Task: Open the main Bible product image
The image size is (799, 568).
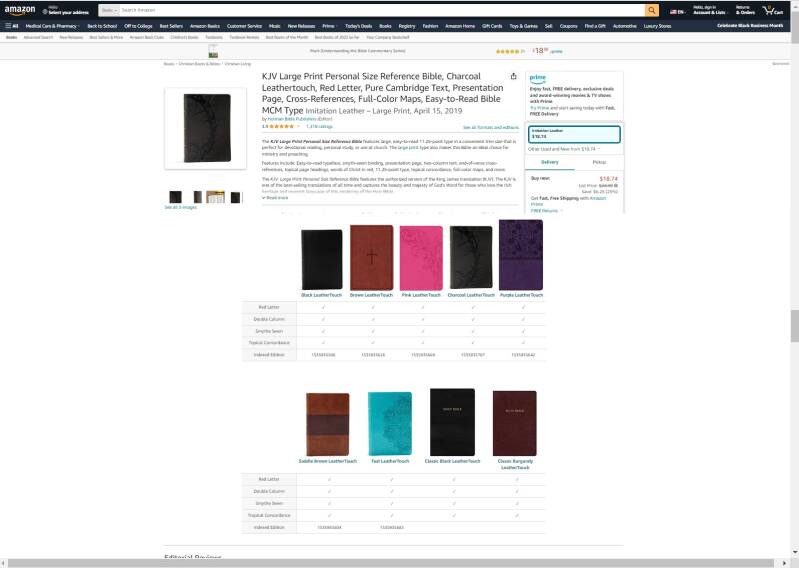Action: [x=206, y=128]
